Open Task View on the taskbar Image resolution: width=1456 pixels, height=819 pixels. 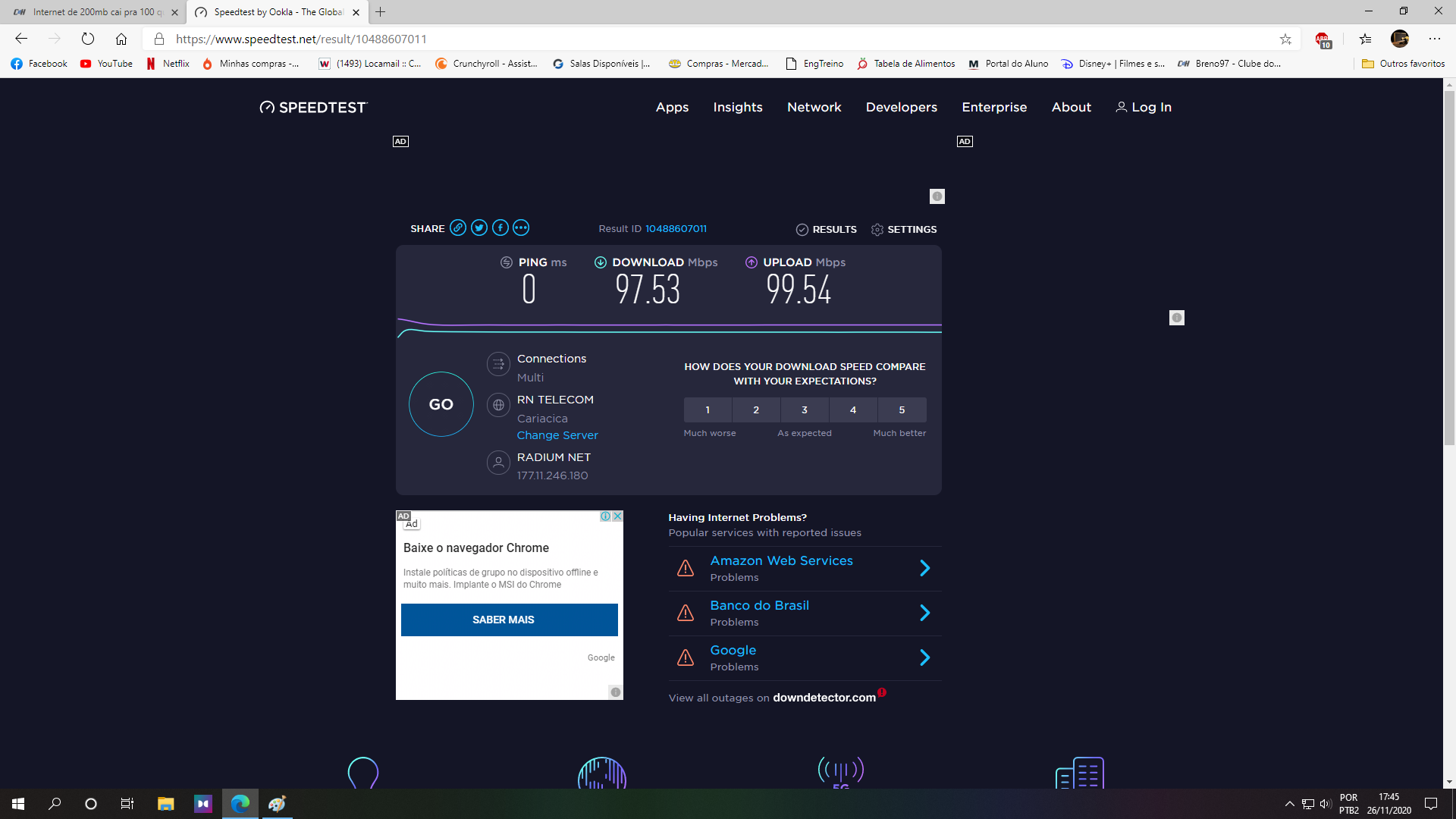pyautogui.click(x=127, y=804)
